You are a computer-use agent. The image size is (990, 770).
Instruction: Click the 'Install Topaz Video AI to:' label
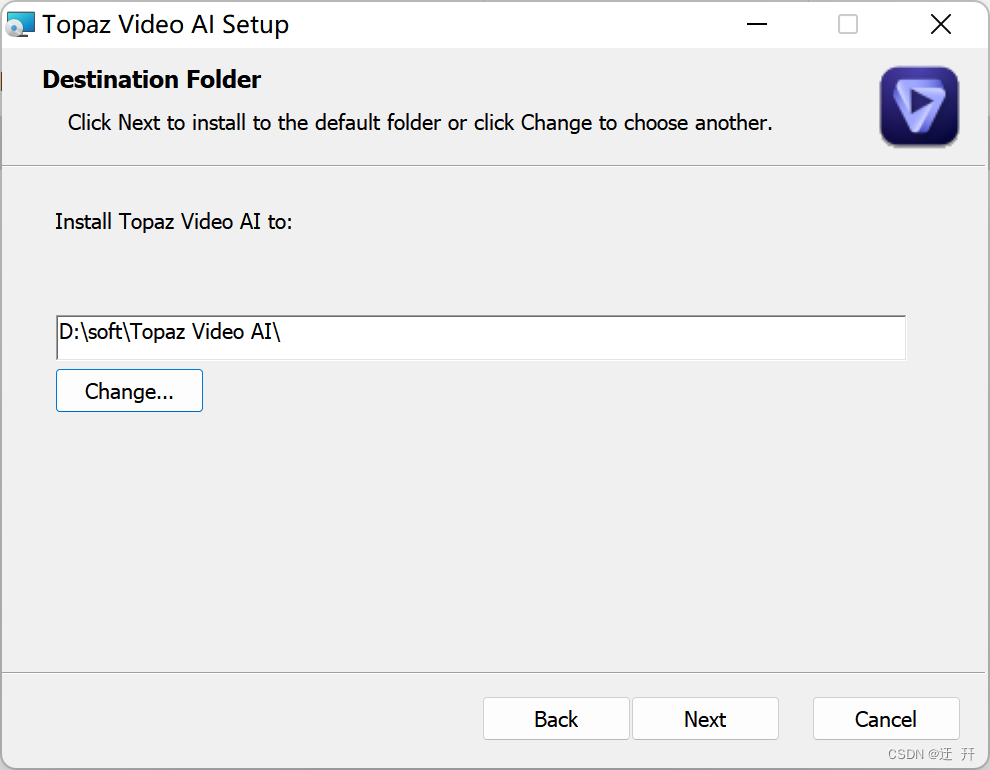click(174, 222)
